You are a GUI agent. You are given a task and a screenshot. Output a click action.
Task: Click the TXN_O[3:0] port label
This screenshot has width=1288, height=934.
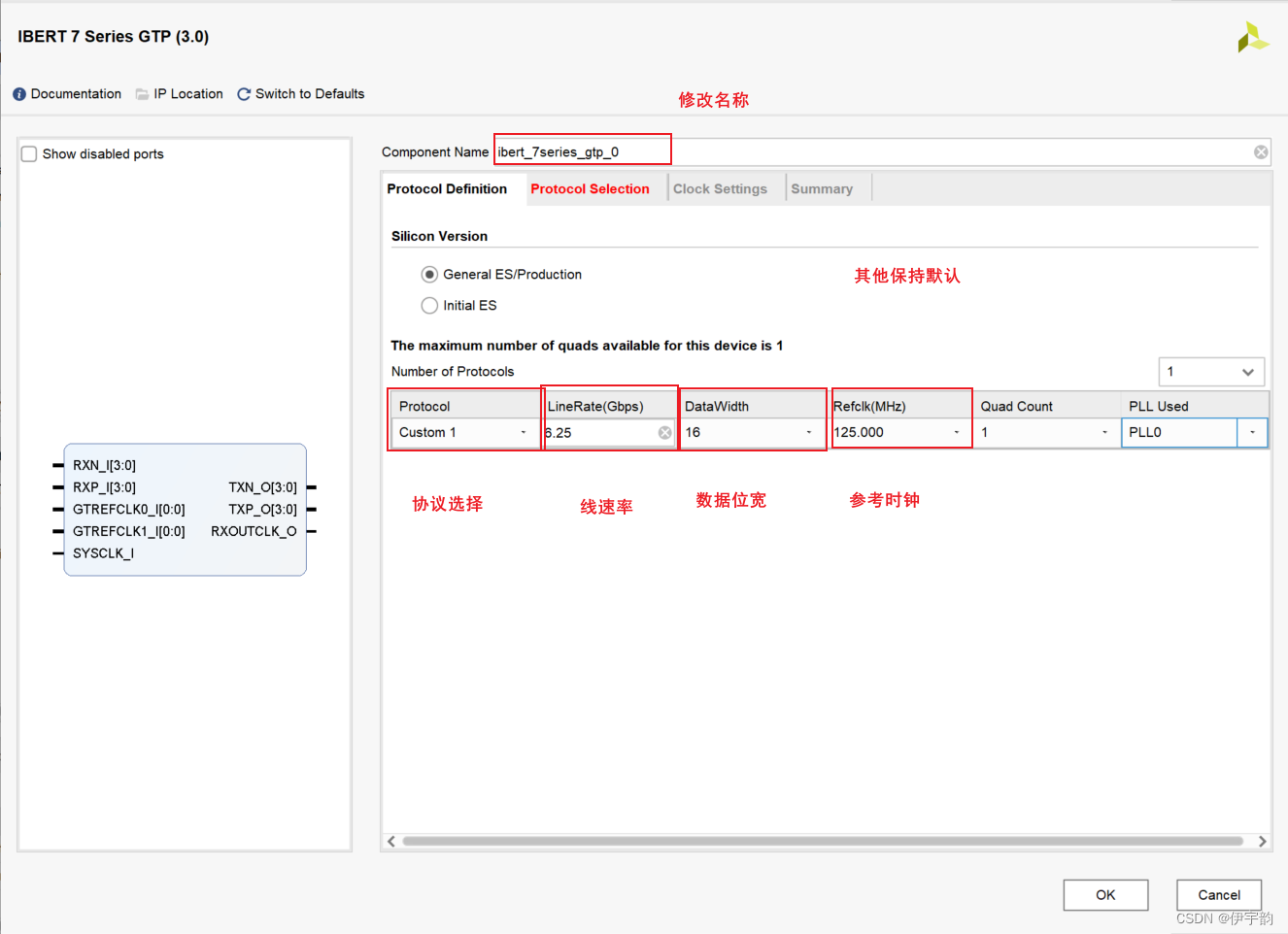[x=262, y=487]
